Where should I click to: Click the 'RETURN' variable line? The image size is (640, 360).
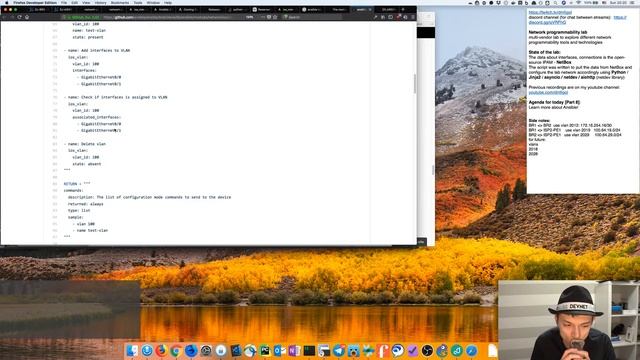77,184
